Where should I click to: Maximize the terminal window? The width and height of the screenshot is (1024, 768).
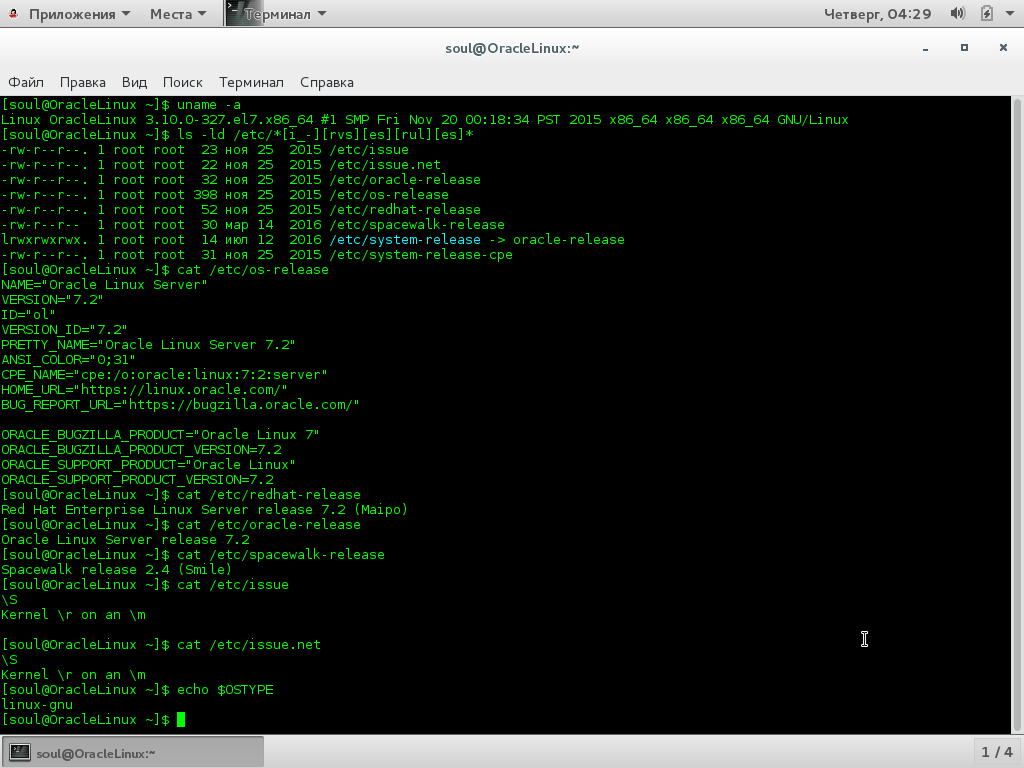point(964,48)
